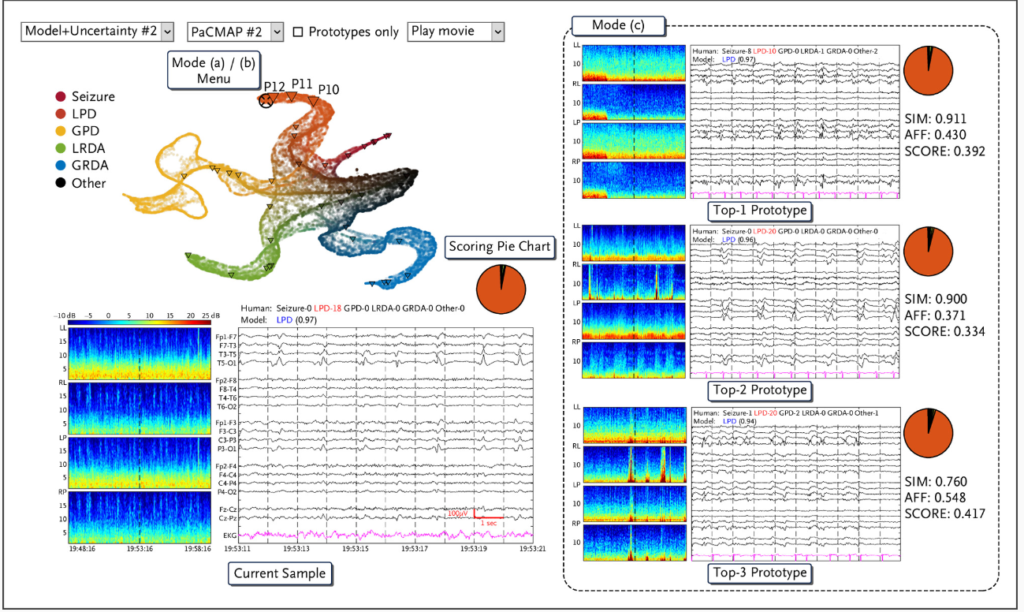1024x612 pixels.
Task: Click the current sample scoring pie chart
Action: pos(500,290)
